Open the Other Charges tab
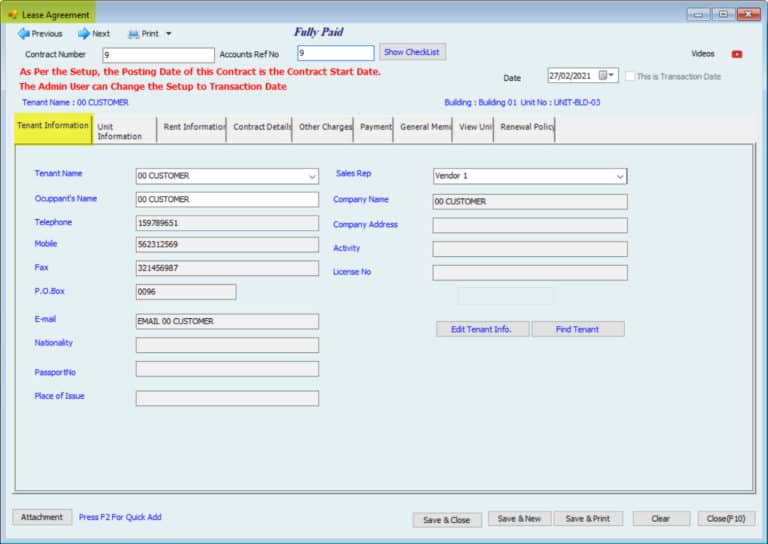 [x=323, y=130]
